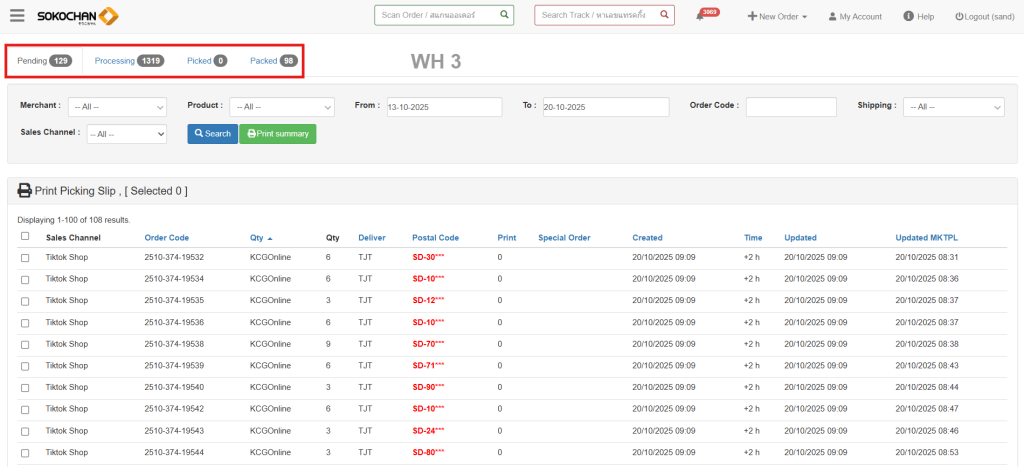This screenshot has height=467, width=1024.
Task: Check the box for order 2510-374-19532
Action: [25, 258]
